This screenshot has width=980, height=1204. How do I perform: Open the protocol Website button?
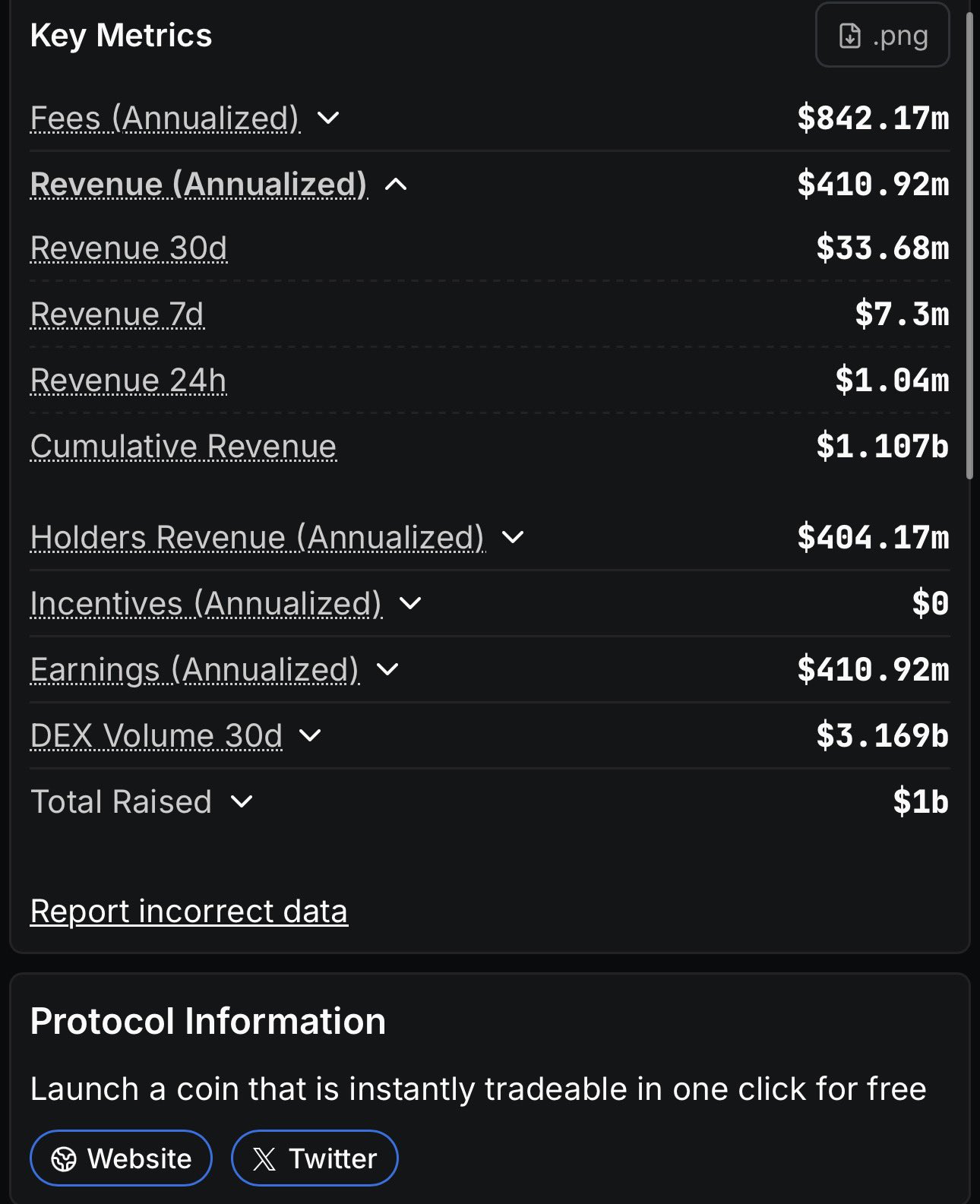(121, 1158)
